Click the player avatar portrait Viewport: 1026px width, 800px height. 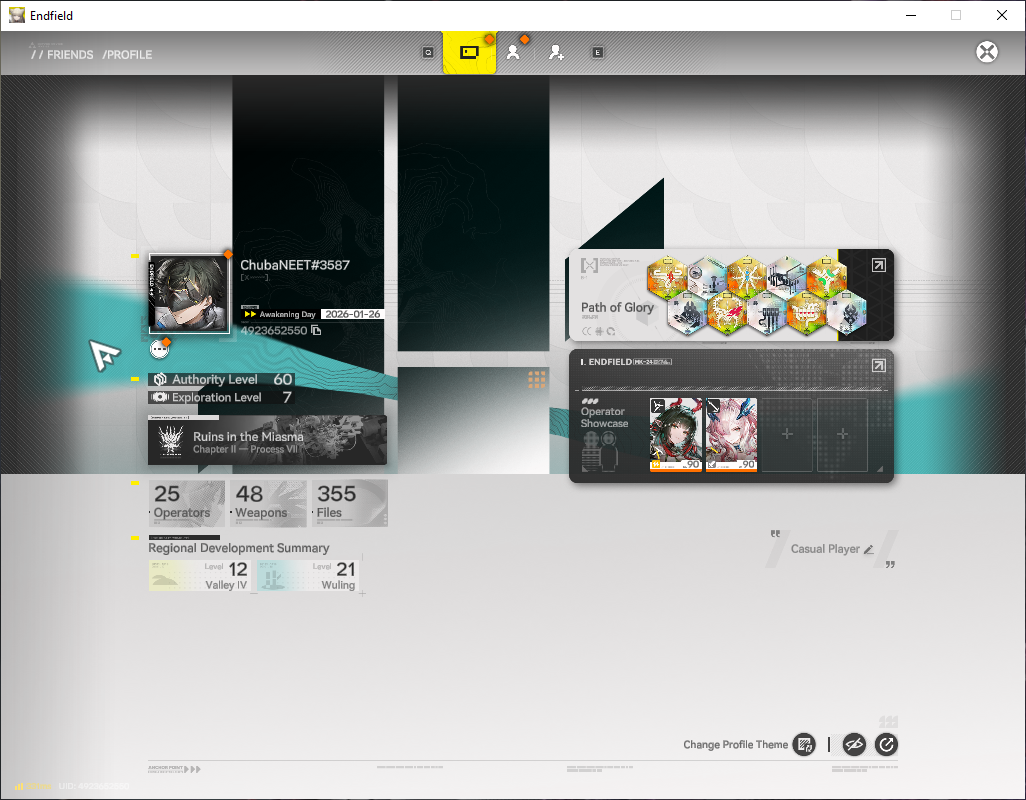[189, 294]
